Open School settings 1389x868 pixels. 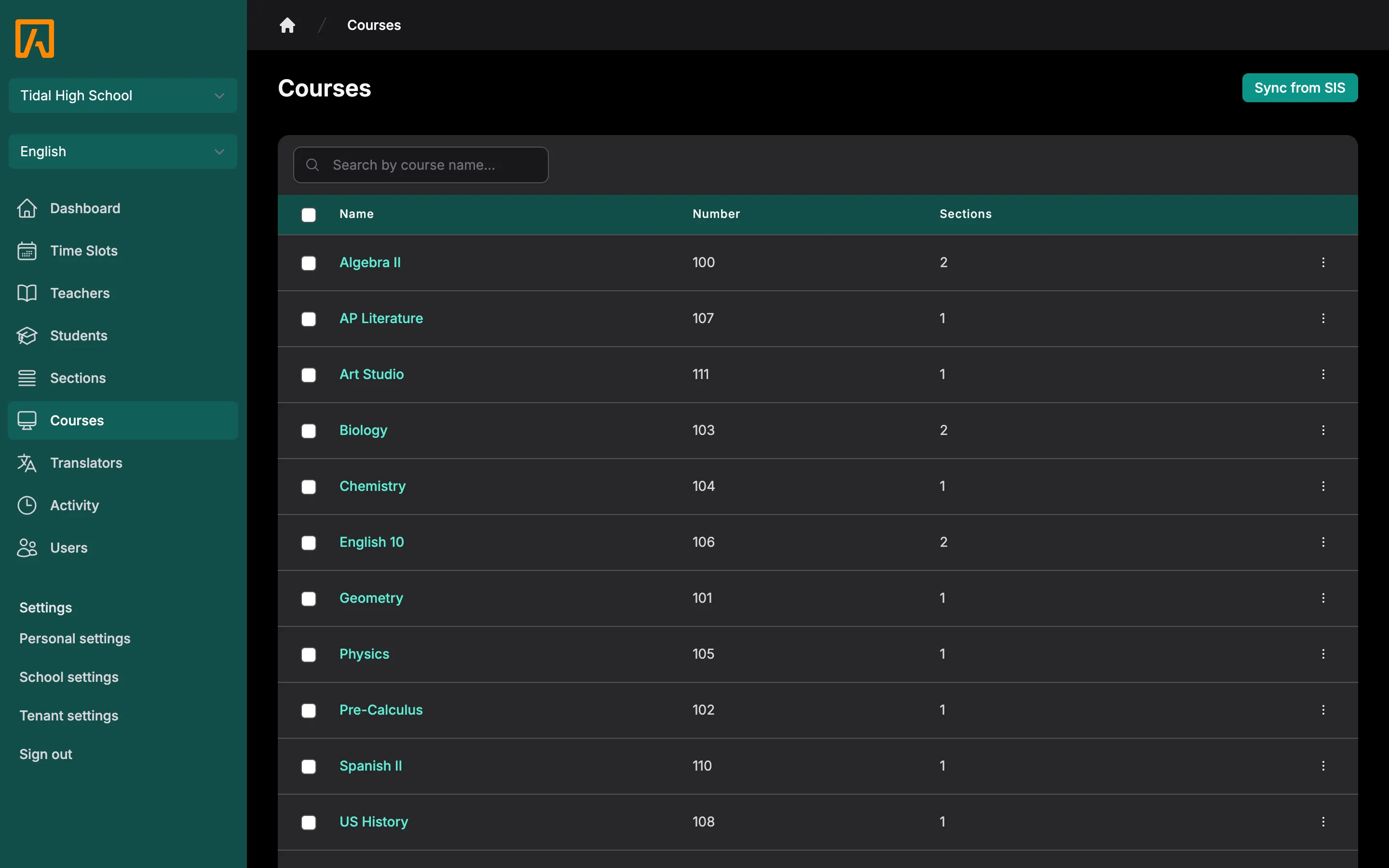pos(69,677)
